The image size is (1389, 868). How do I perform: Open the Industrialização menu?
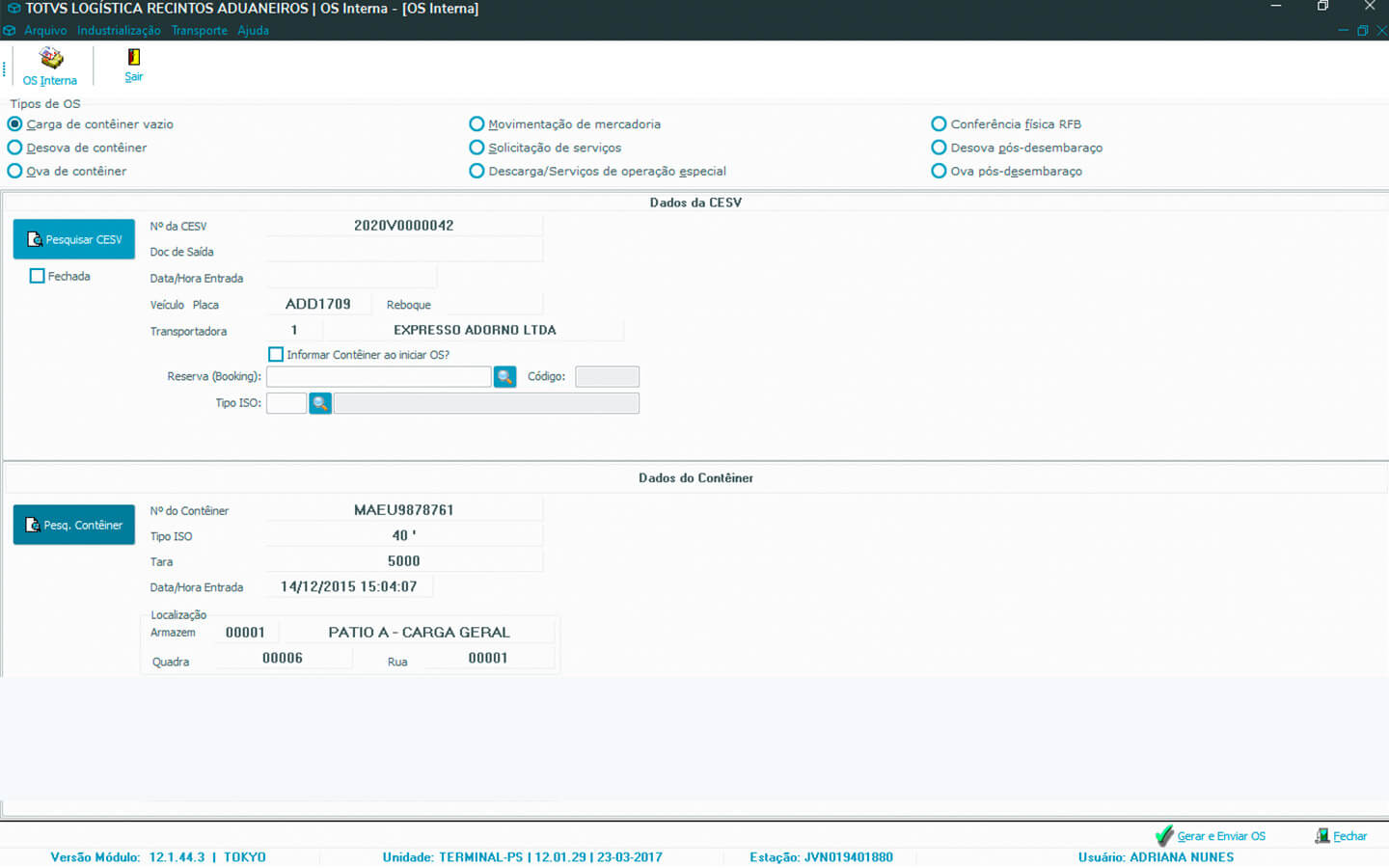tap(119, 31)
